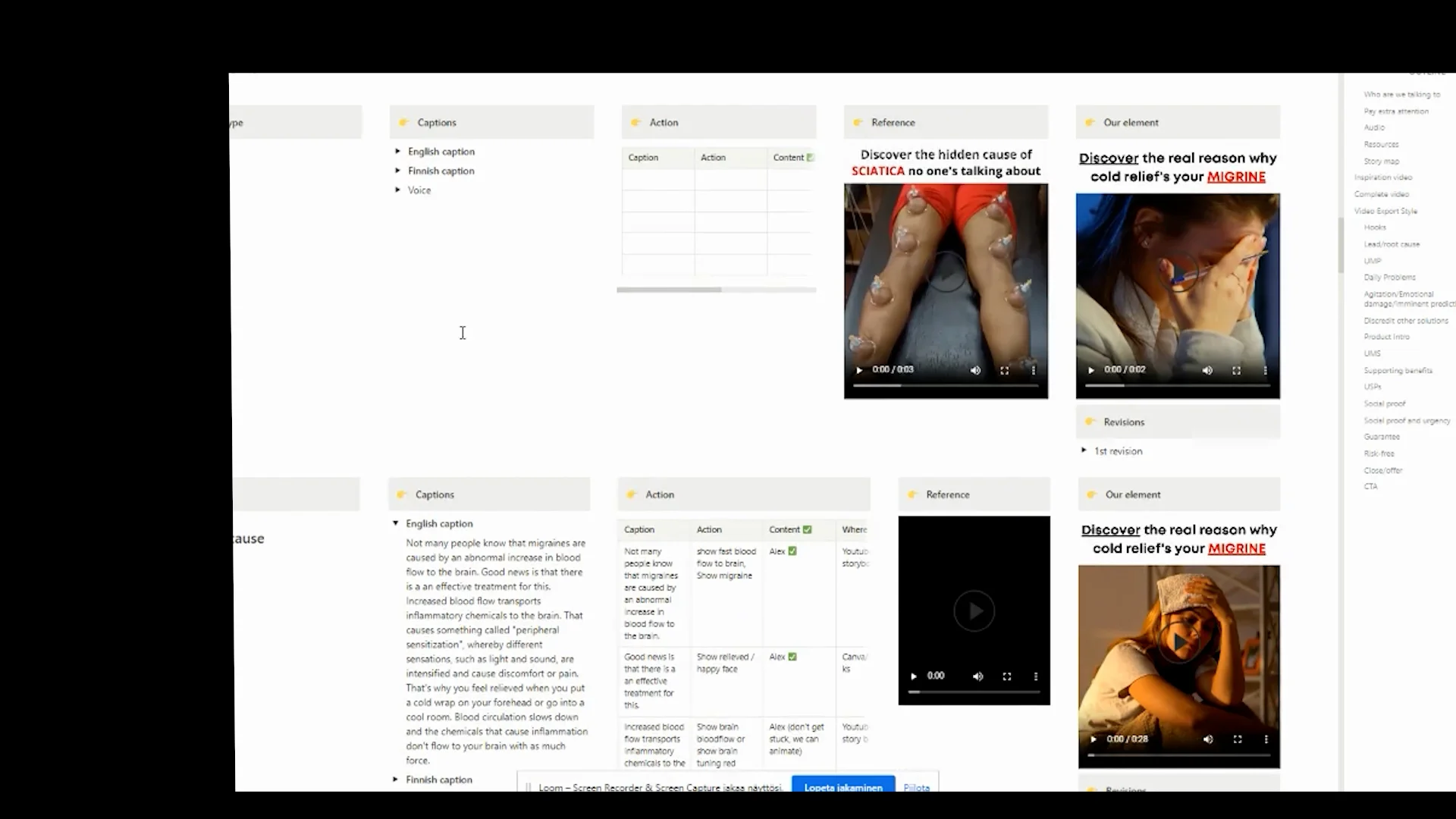Expand Finnish caption toggle above the Voice item

click(397, 171)
